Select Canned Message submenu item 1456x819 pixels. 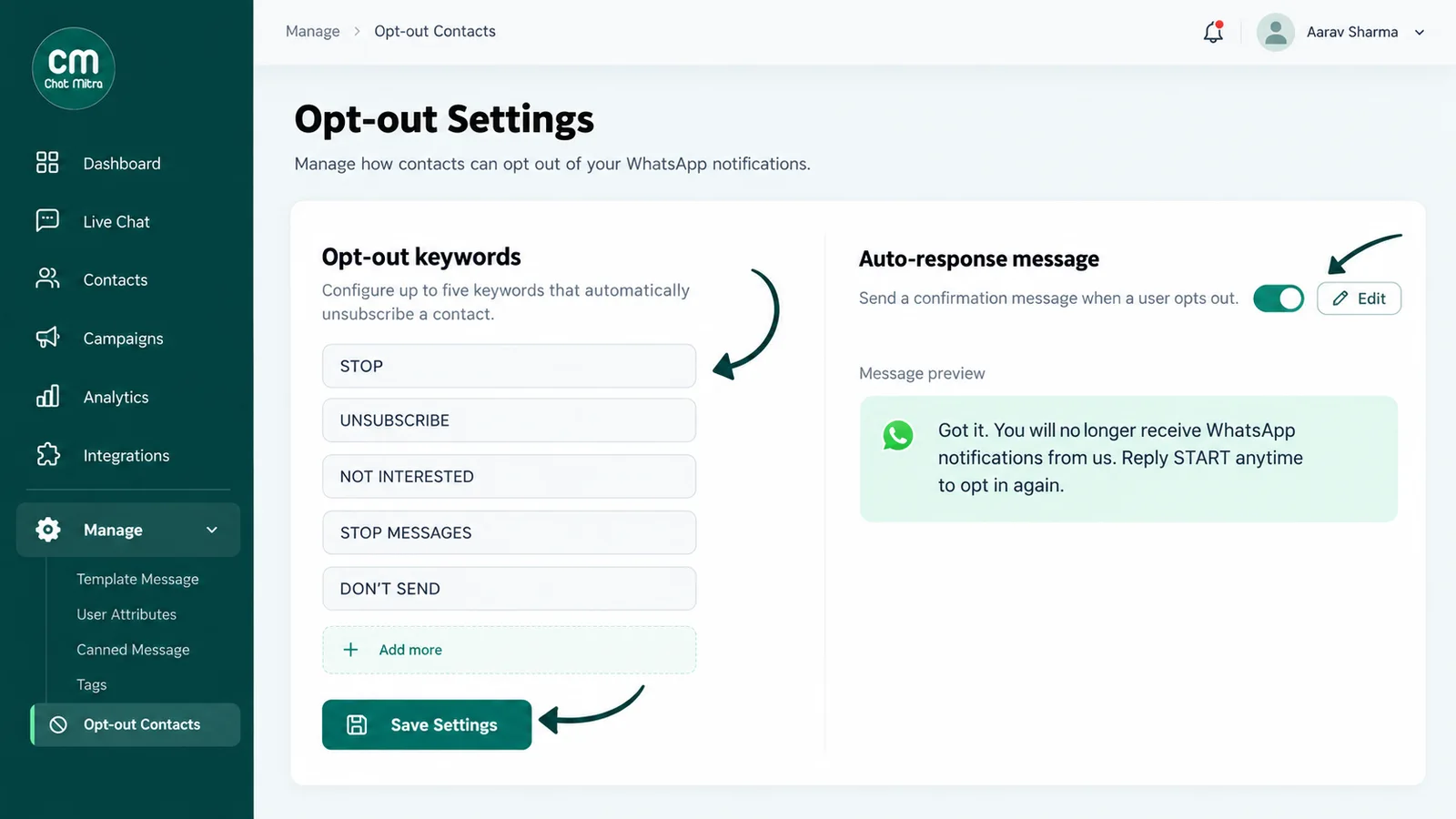tap(133, 650)
